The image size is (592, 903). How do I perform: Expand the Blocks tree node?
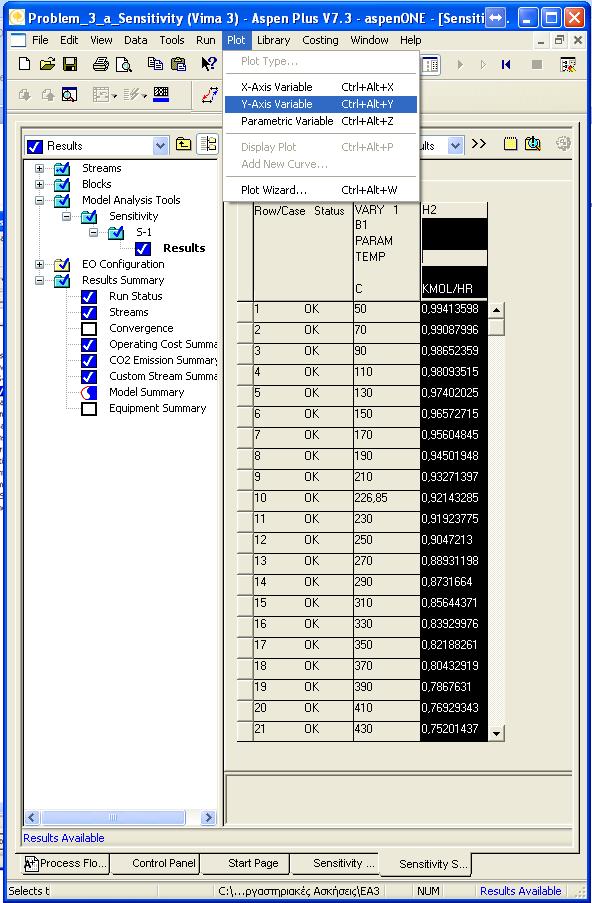39,184
